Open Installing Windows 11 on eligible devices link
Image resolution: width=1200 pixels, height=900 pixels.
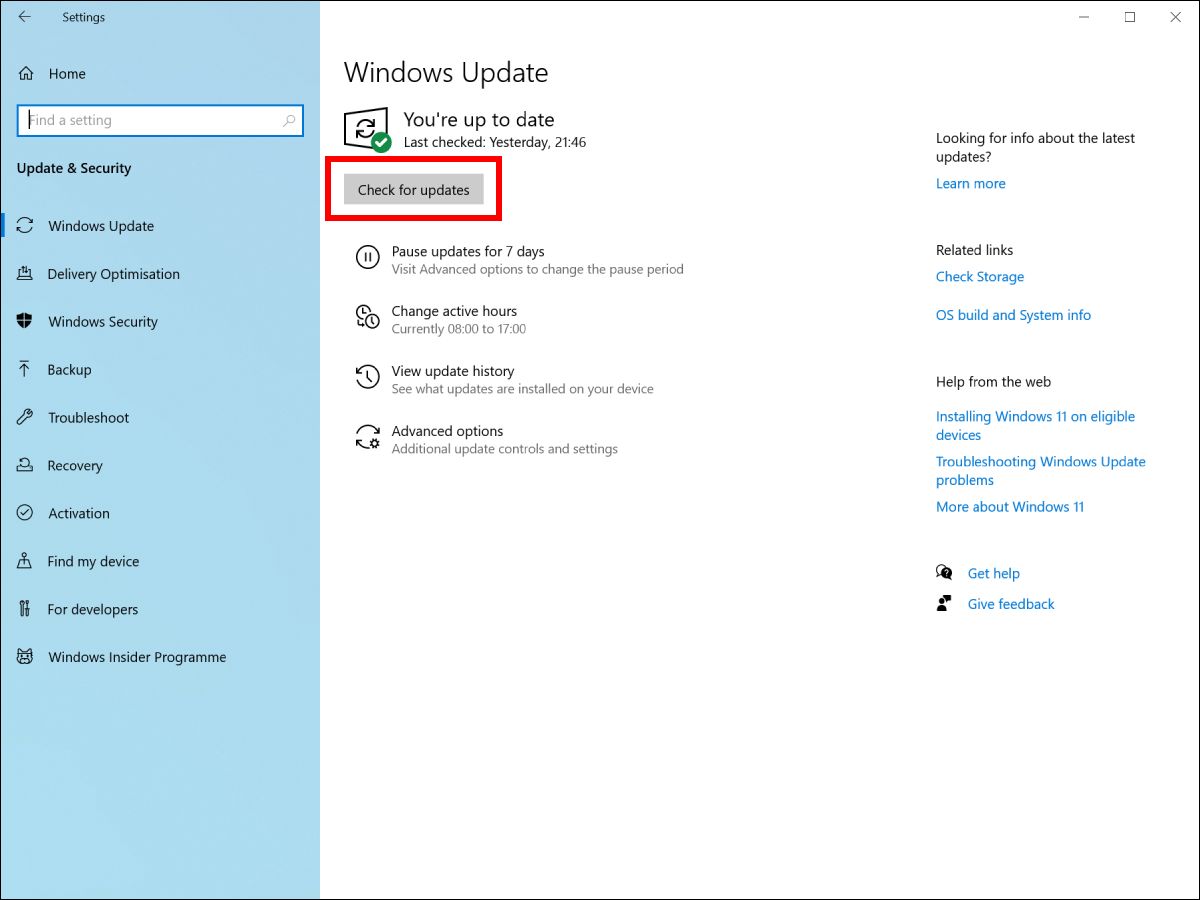click(x=1035, y=426)
